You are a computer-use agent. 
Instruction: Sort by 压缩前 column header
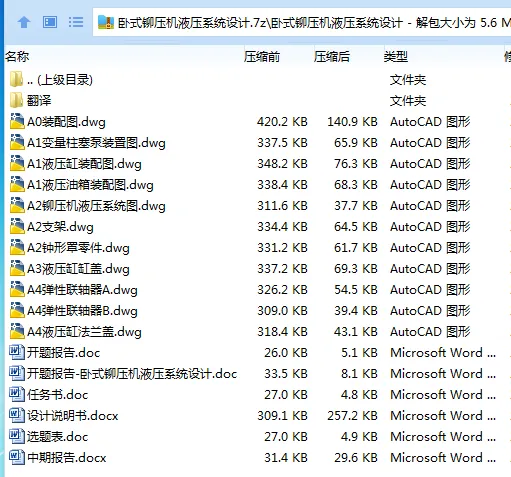tap(262, 57)
